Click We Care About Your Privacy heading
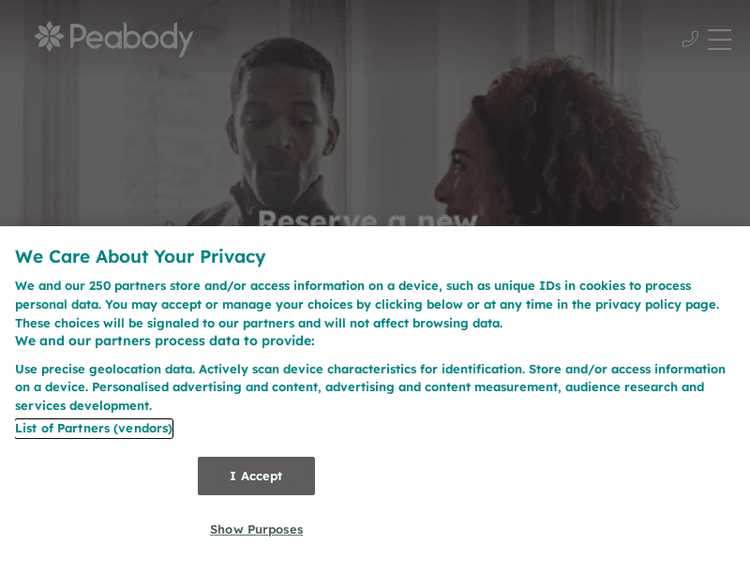The width and height of the screenshot is (750, 563). point(140,256)
